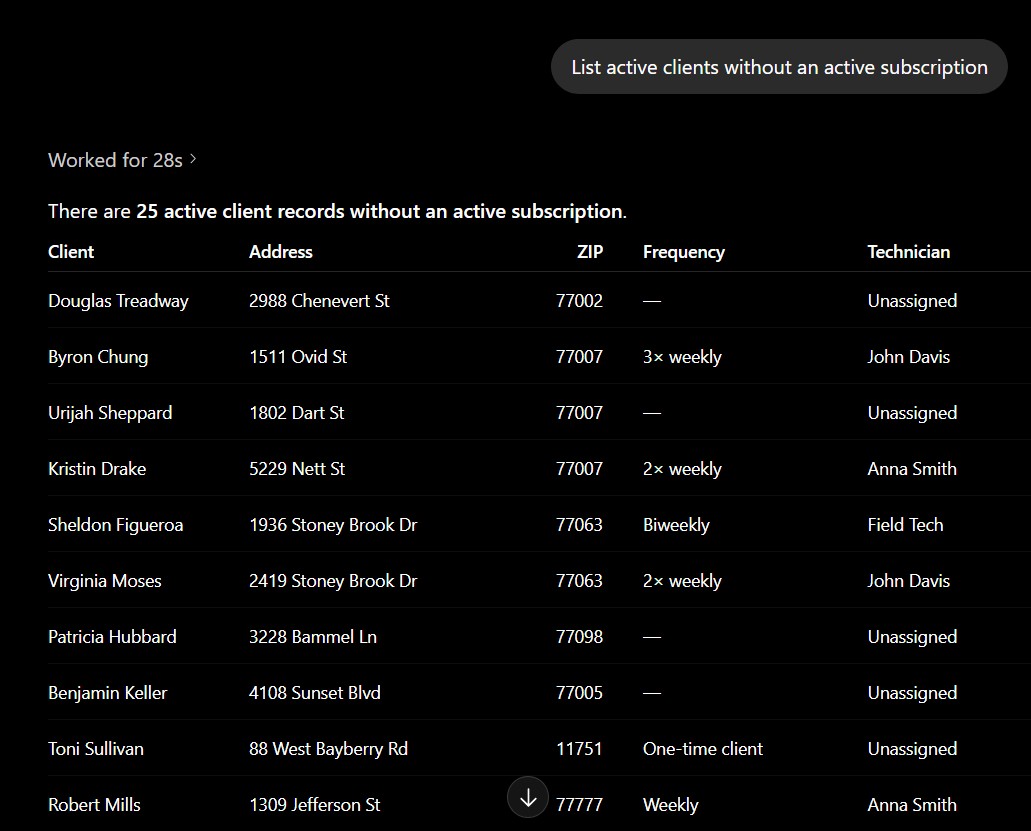Click address 3228 Bammel Ln

(x=313, y=636)
